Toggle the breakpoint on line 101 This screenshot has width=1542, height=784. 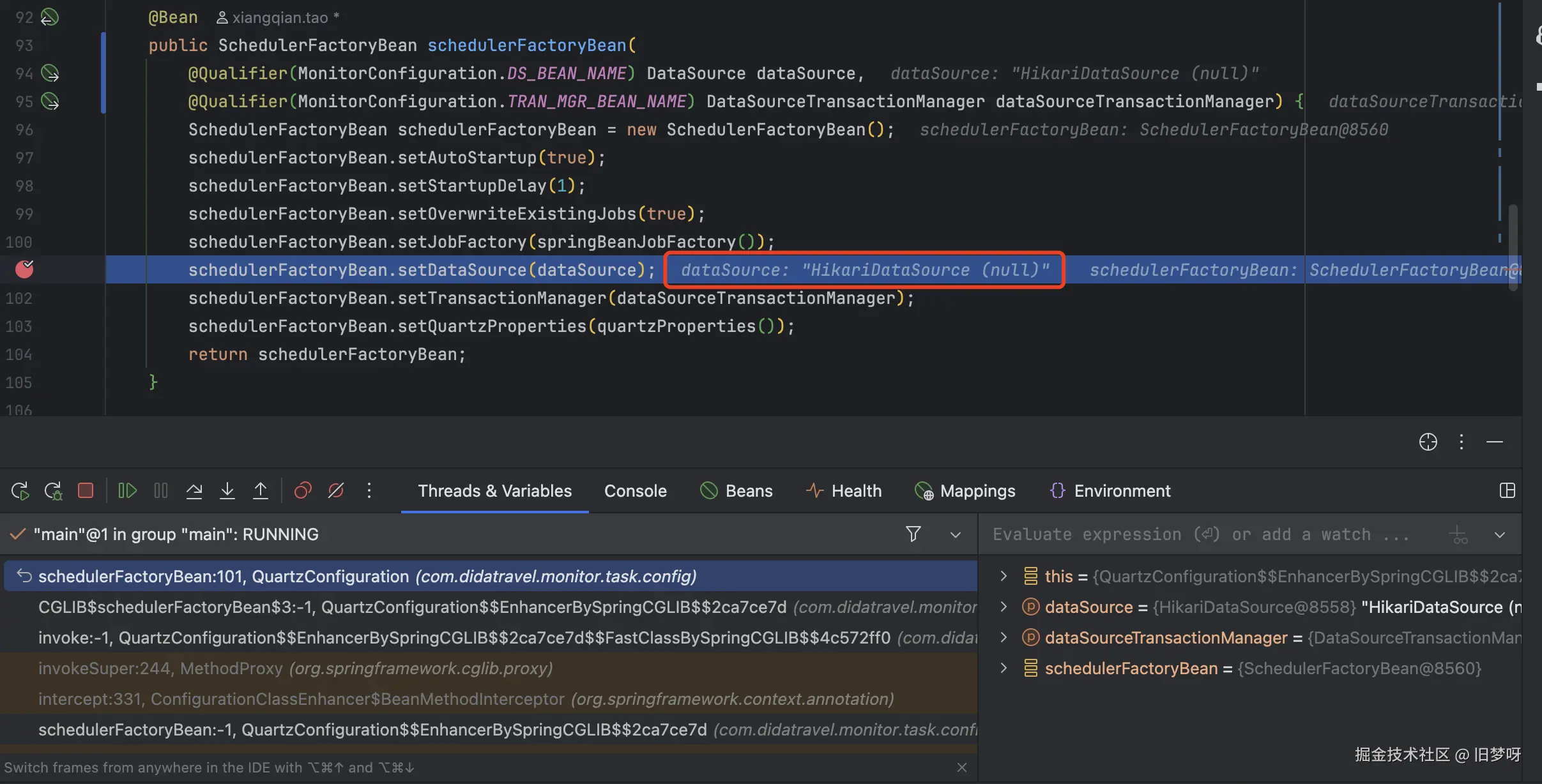pyautogui.click(x=24, y=269)
